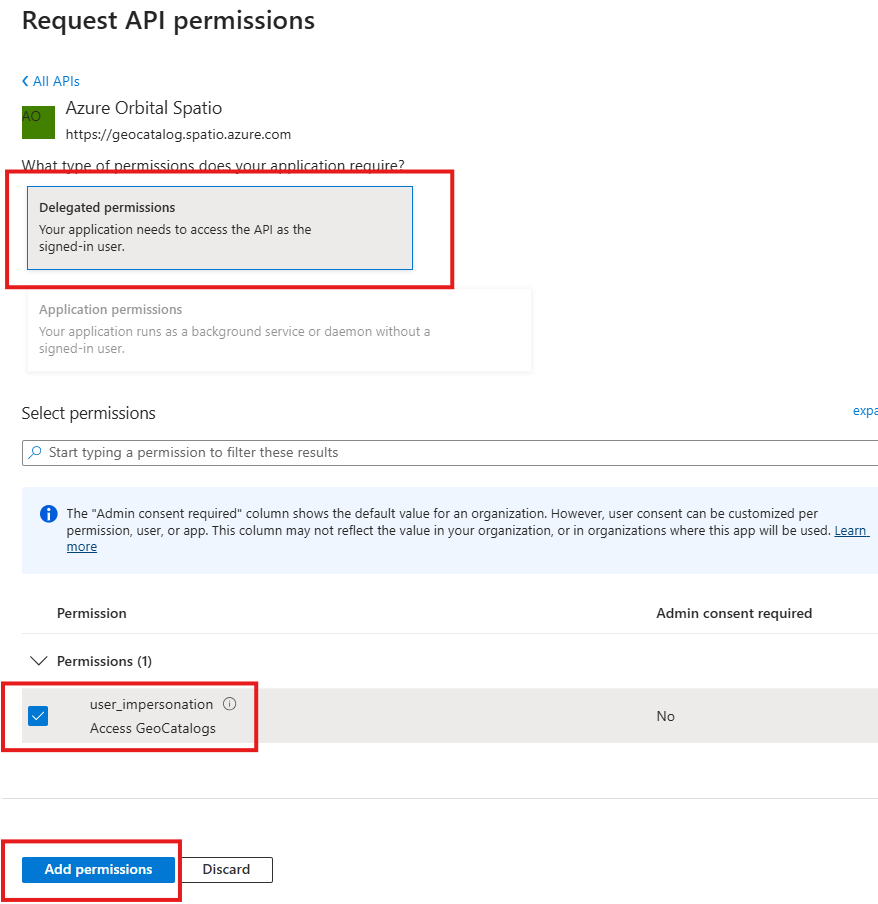Click the Access GeoCatalogs description text
The width and height of the screenshot is (878, 904).
coord(152,728)
